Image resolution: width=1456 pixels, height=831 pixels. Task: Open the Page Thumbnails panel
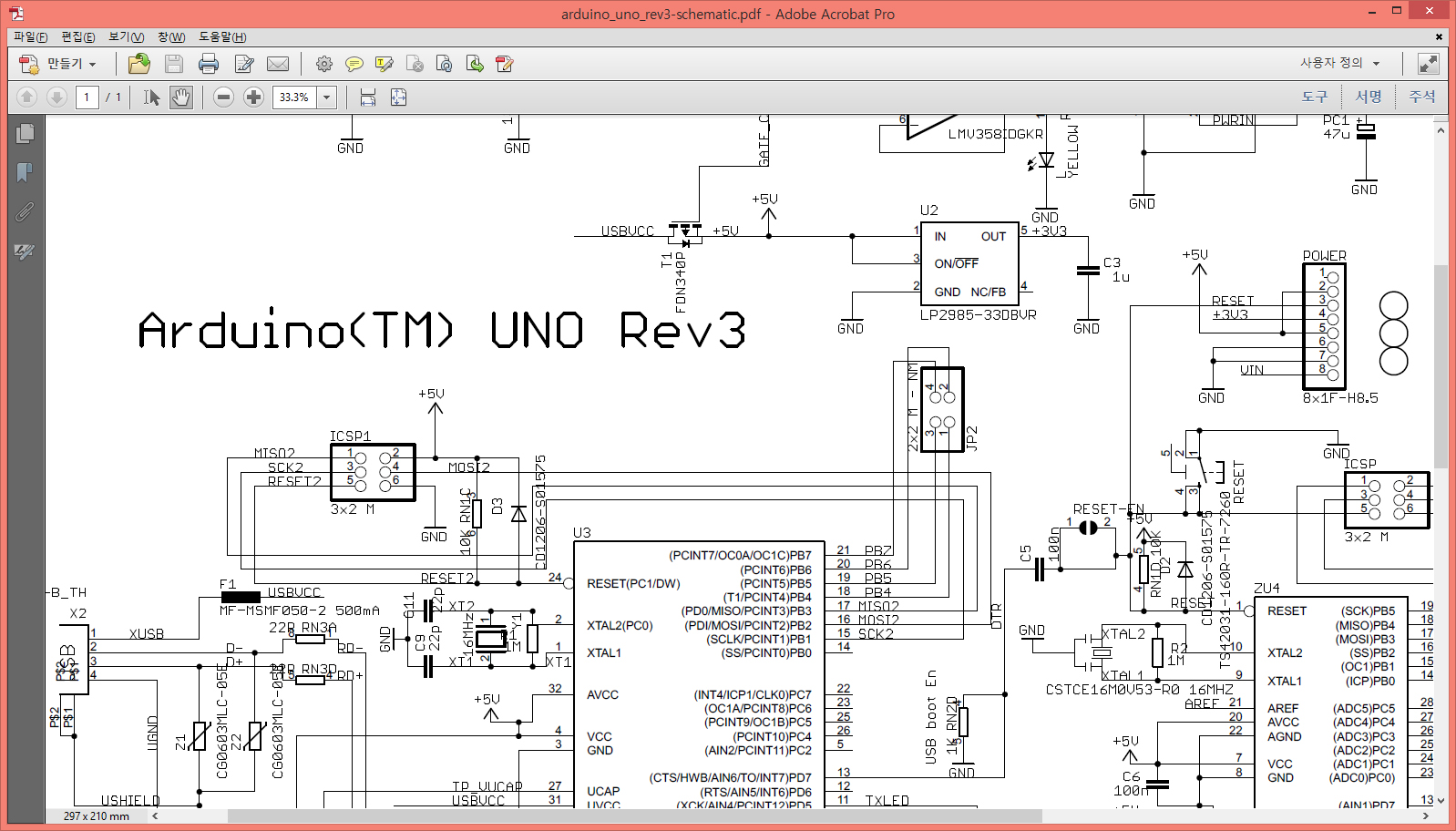coord(25,134)
